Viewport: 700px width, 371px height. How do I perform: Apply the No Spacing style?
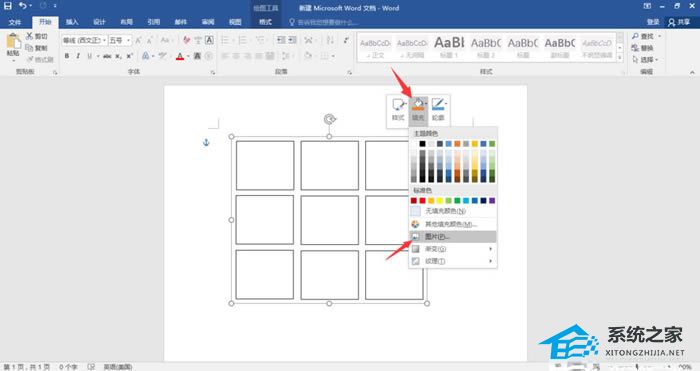click(x=412, y=47)
